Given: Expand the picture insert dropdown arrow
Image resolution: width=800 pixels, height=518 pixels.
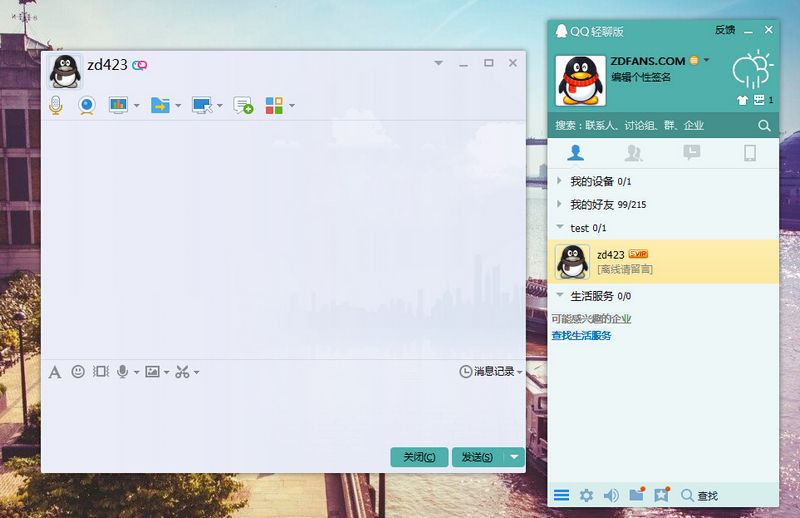Looking at the screenshot, I should 166,373.
